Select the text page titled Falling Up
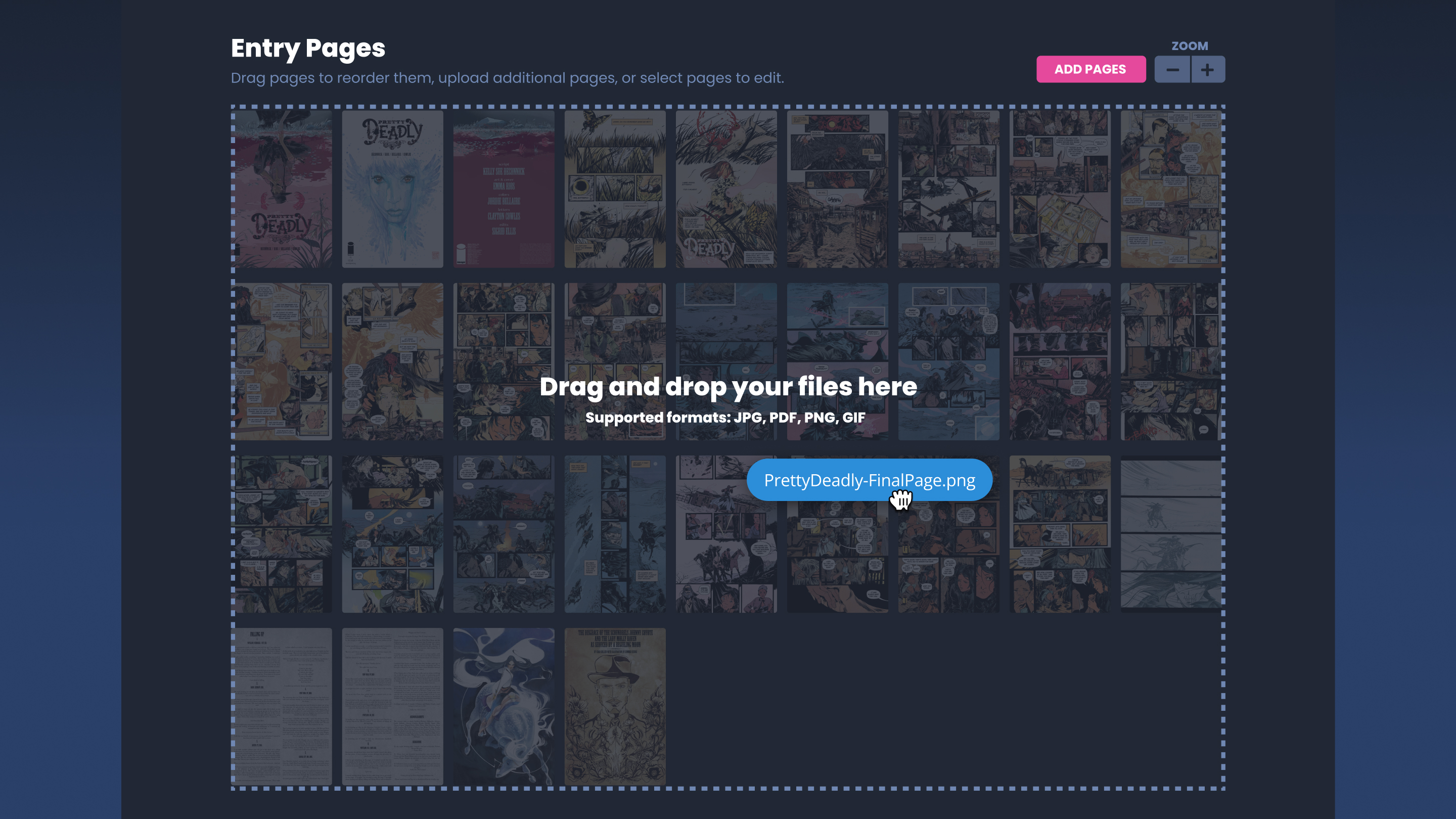The height and width of the screenshot is (819, 1456). (282, 707)
